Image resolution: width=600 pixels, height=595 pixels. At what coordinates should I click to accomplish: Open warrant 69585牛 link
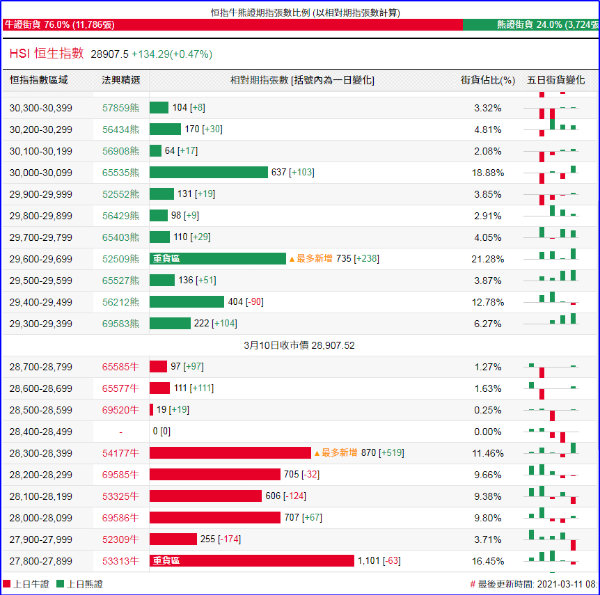pyautogui.click(x=120, y=475)
